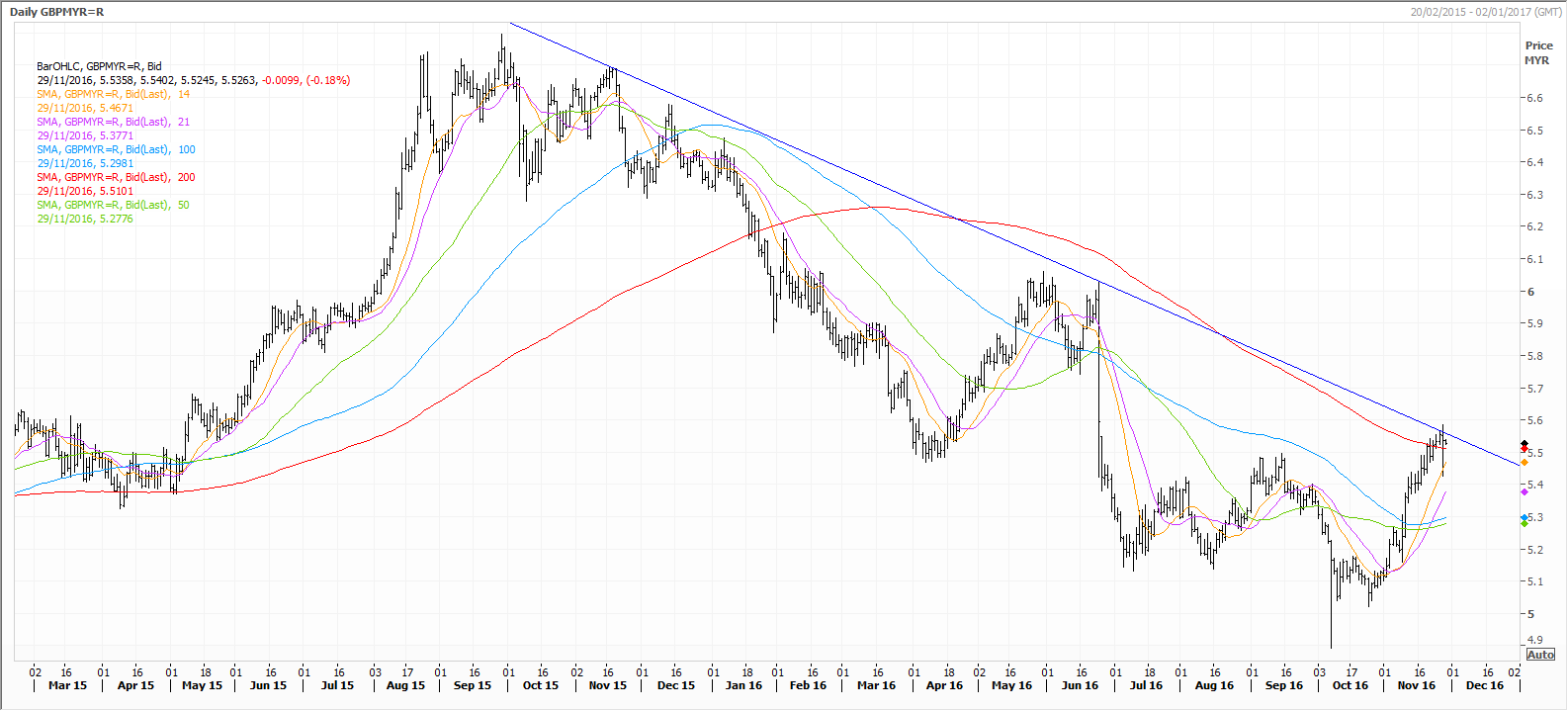Image resolution: width=1568 pixels, height=711 pixels.
Task: Click the purple SMA 21 price axis marker
Action: 1524,491
